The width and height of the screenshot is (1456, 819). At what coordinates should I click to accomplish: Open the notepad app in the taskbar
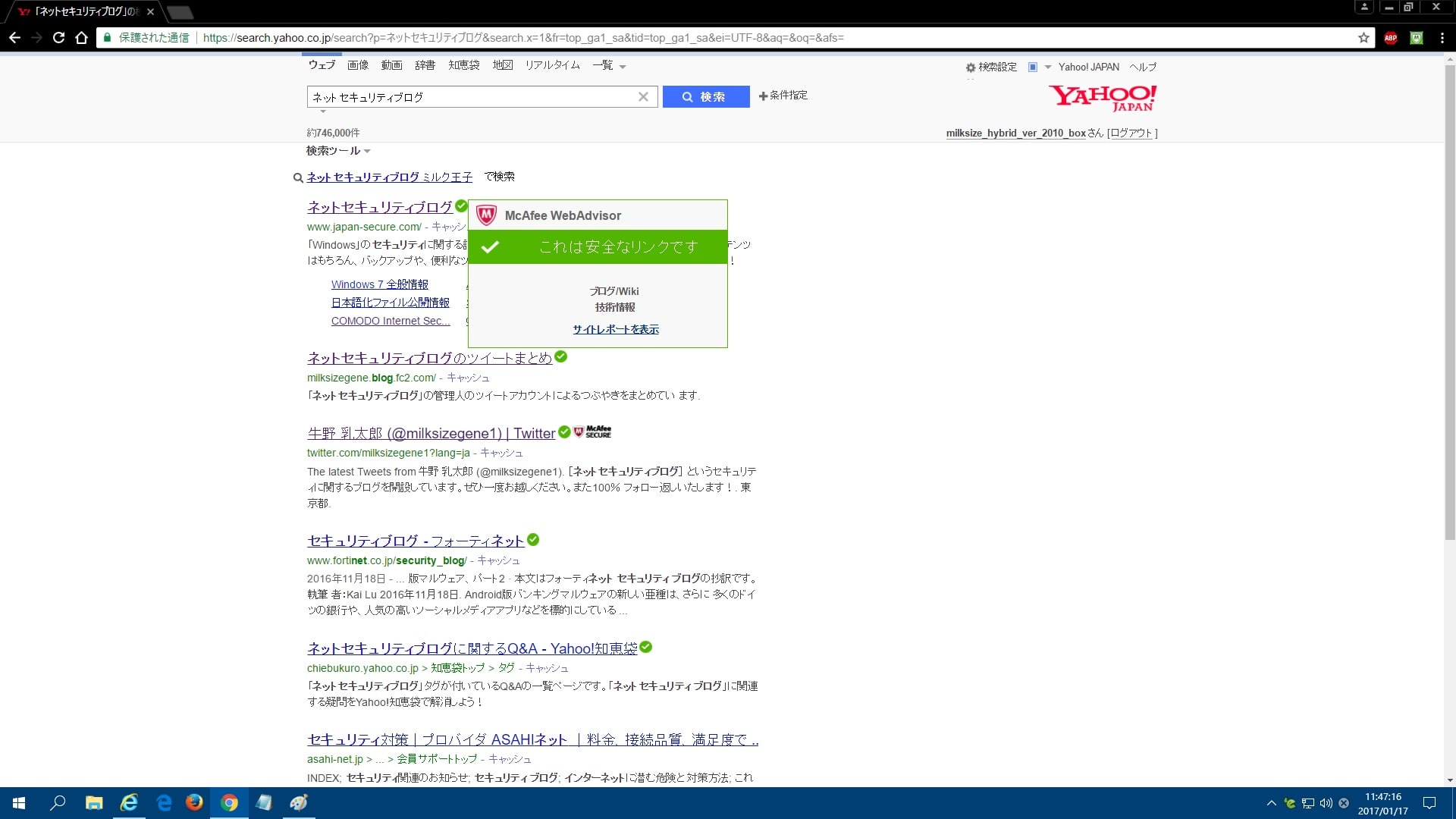click(x=264, y=802)
